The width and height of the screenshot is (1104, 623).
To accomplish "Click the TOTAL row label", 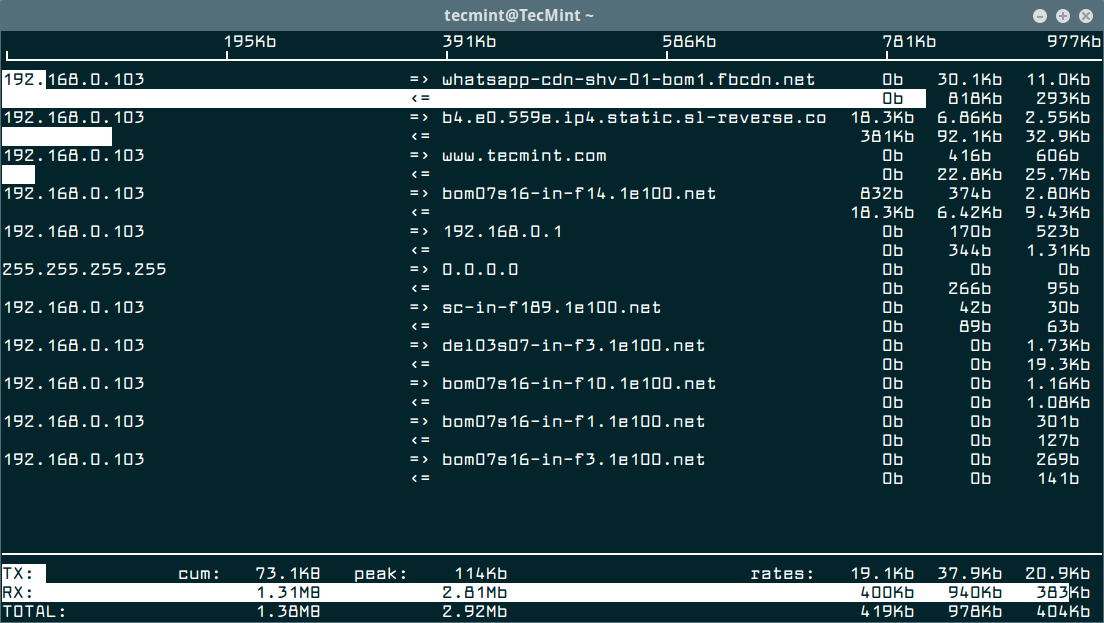I will click(x=35, y=611).
